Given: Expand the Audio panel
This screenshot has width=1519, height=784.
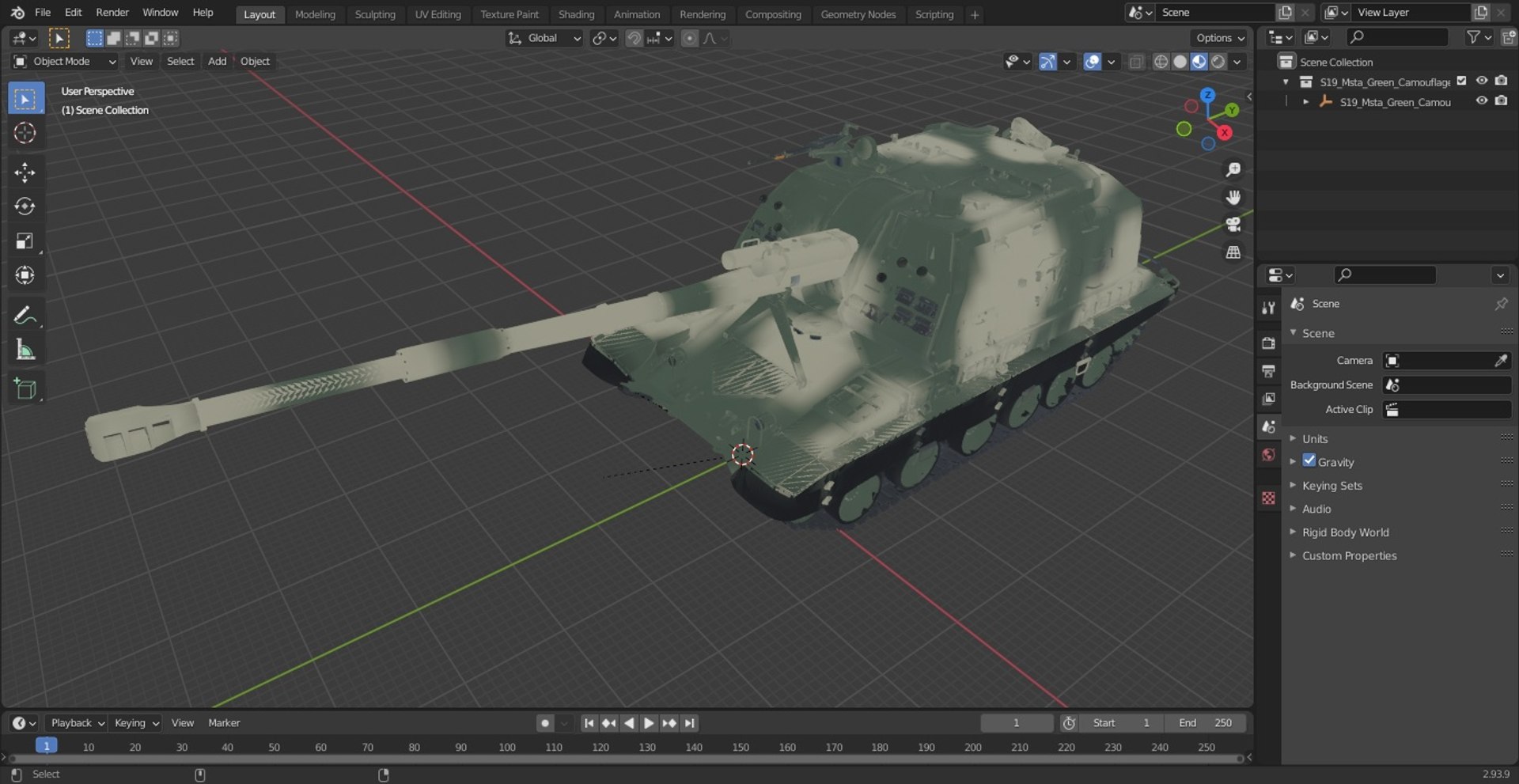Looking at the screenshot, I should coord(1316,509).
